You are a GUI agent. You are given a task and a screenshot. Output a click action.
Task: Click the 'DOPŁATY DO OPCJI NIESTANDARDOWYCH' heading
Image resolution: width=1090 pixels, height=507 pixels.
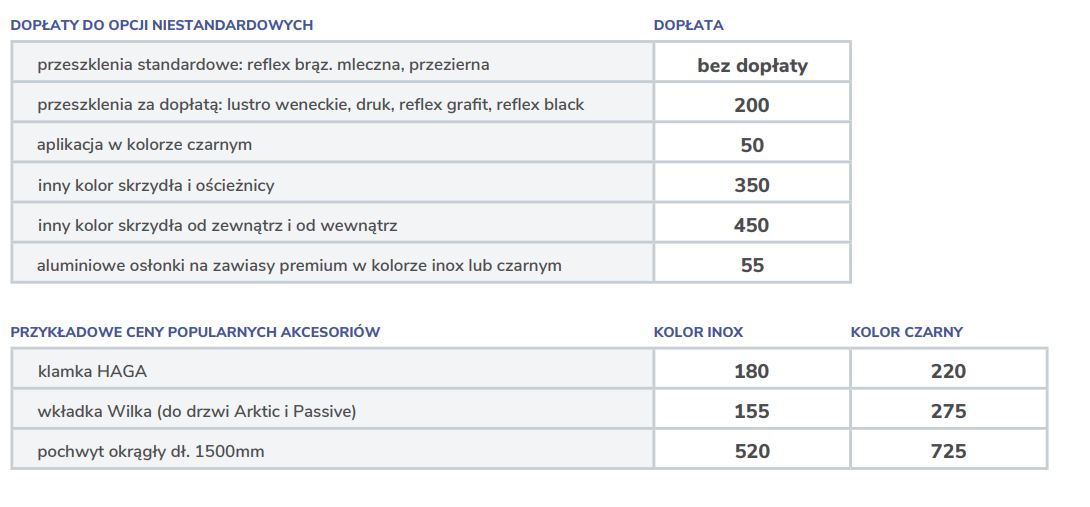click(161, 25)
